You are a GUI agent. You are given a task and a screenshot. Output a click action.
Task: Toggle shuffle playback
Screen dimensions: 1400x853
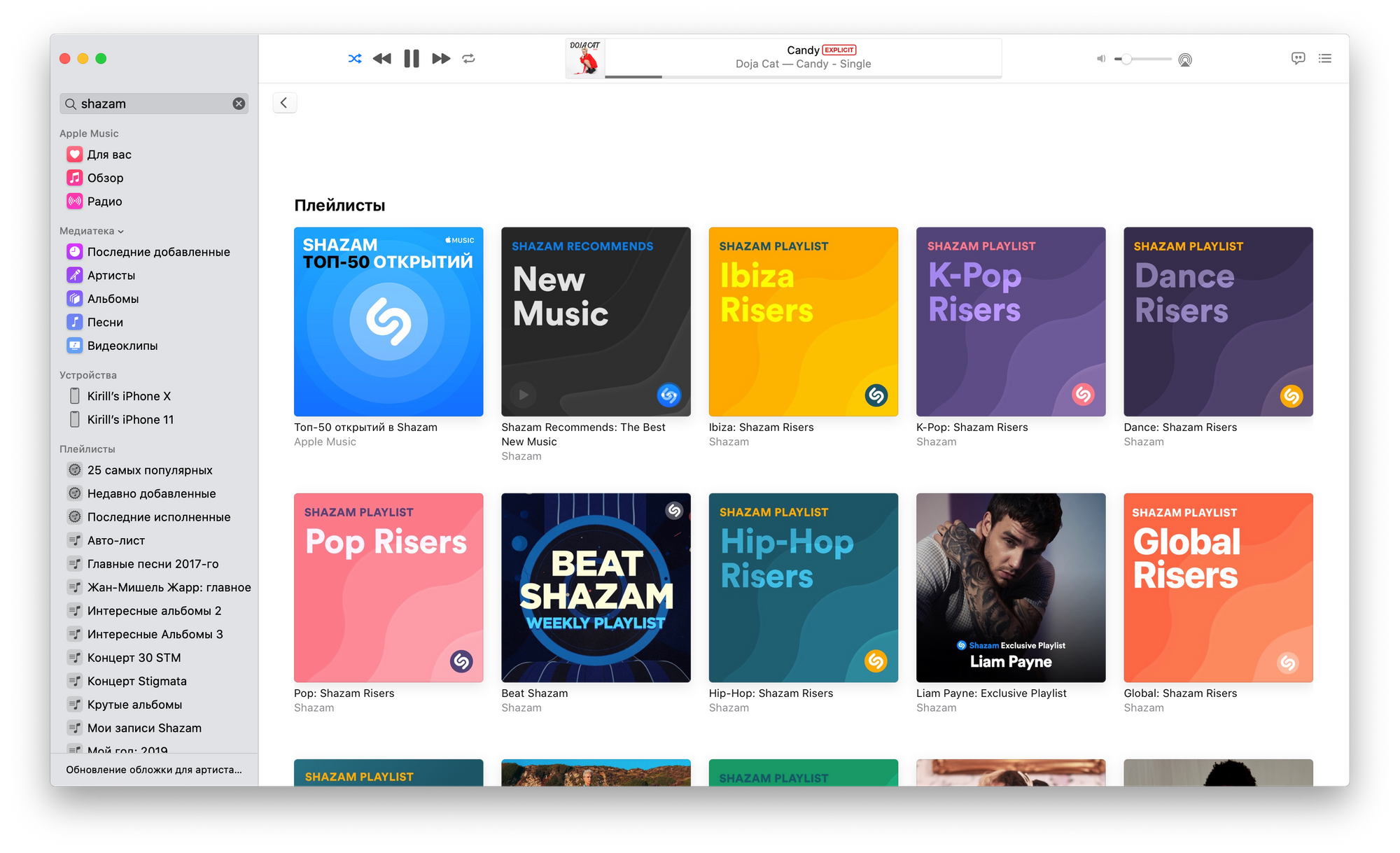click(x=355, y=59)
